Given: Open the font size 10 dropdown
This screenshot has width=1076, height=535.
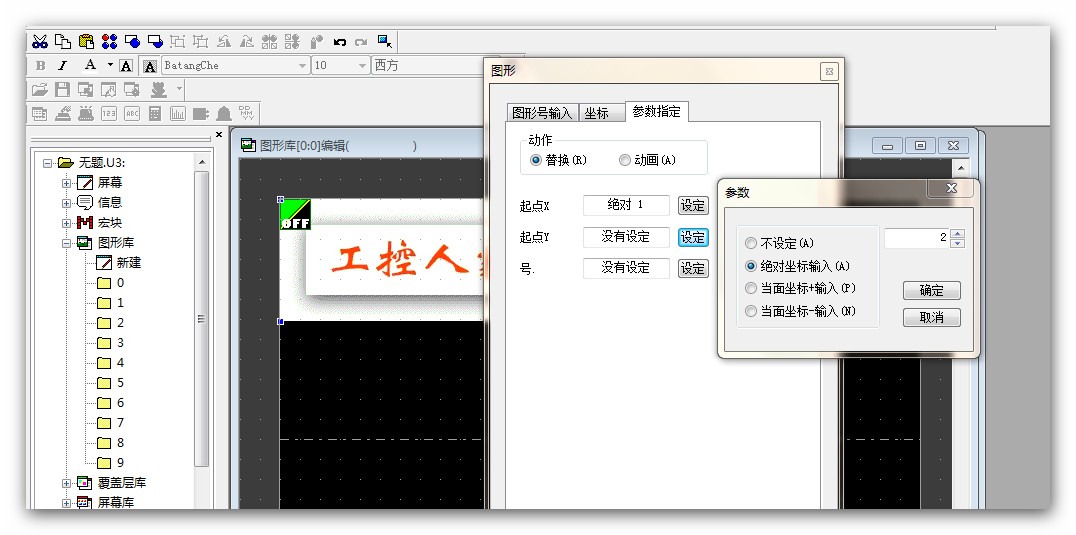Looking at the screenshot, I should pyautogui.click(x=362, y=65).
